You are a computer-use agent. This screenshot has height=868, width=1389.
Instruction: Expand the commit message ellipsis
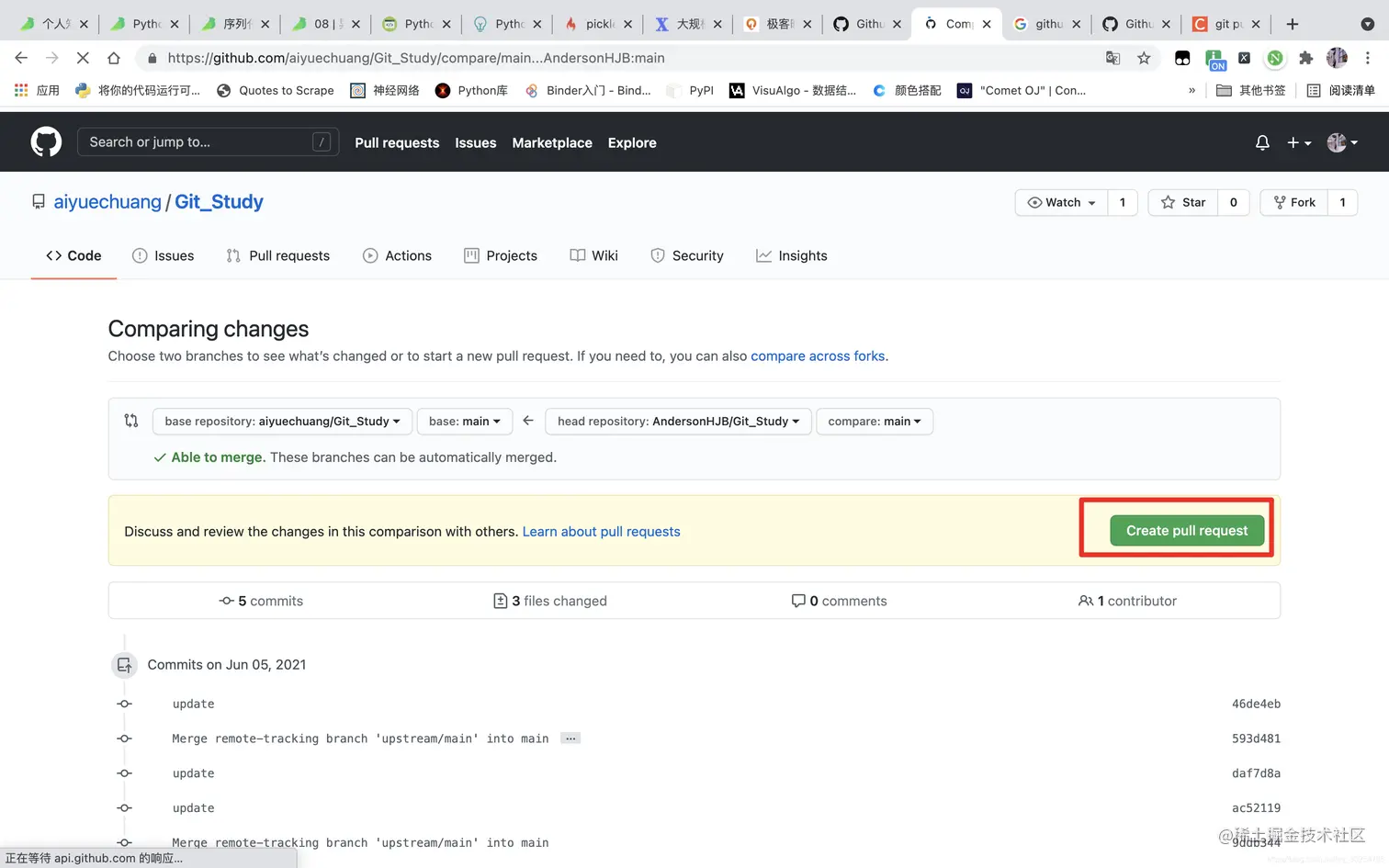click(x=570, y=738)
